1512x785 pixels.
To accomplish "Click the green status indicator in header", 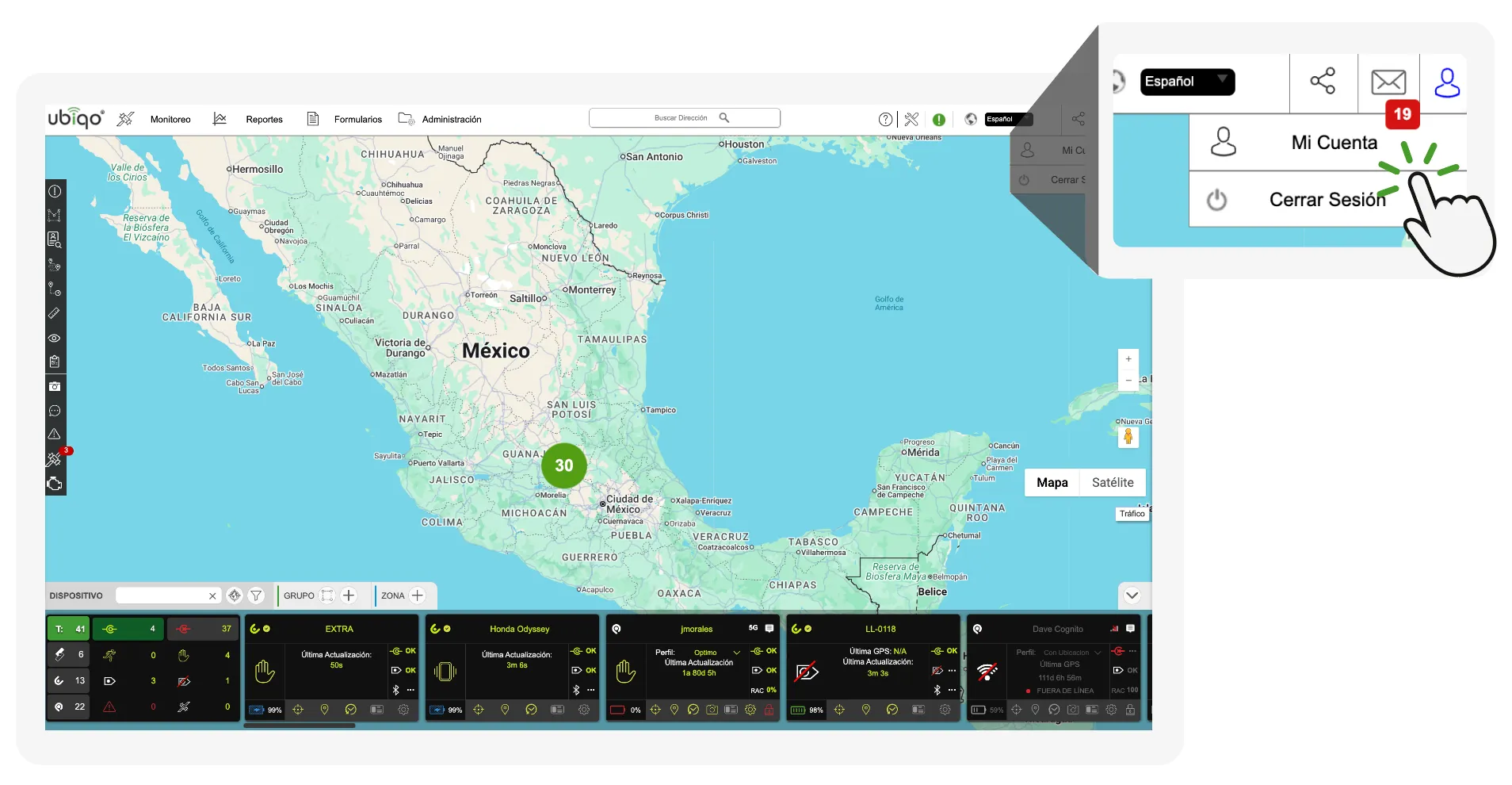I will click(x=939, y=120).
